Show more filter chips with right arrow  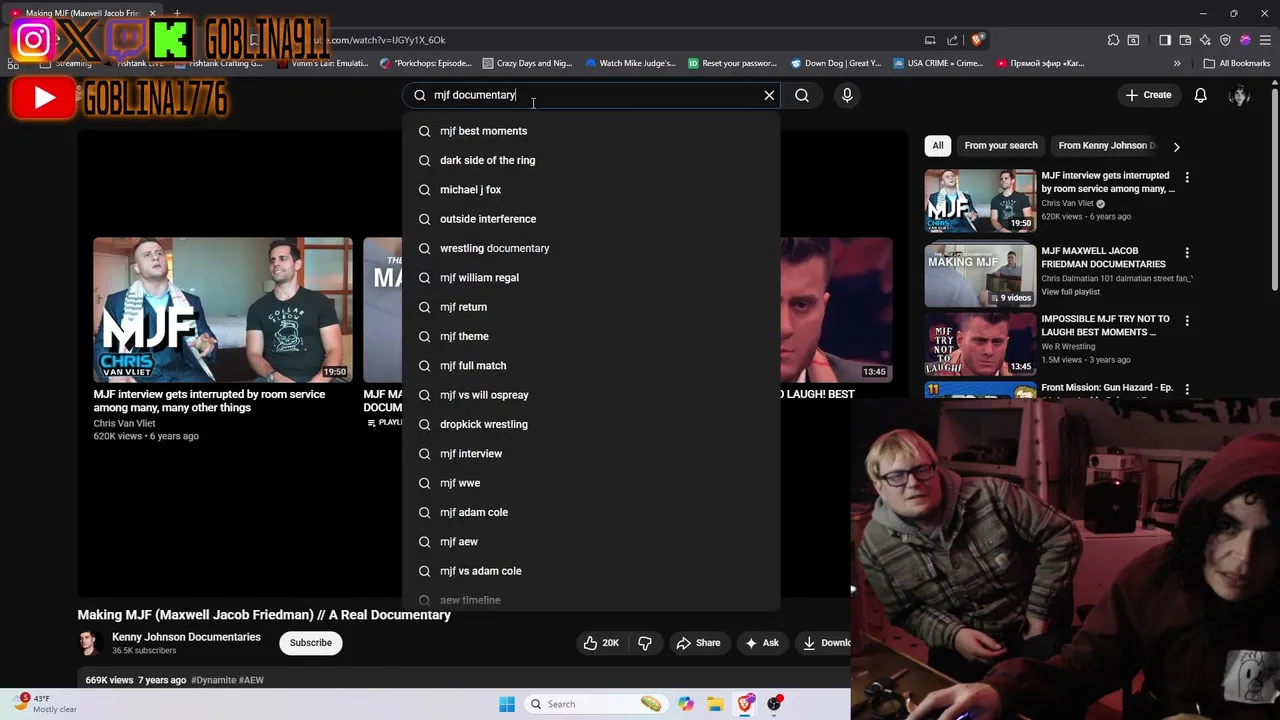1176,146
